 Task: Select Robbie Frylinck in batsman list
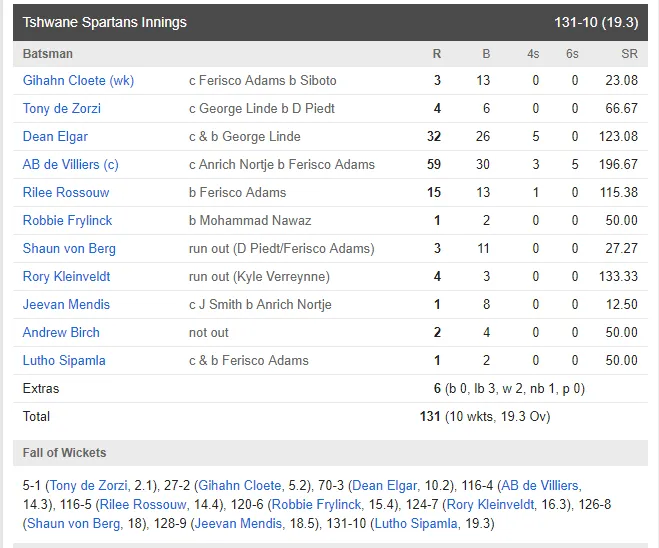[67, 221]
